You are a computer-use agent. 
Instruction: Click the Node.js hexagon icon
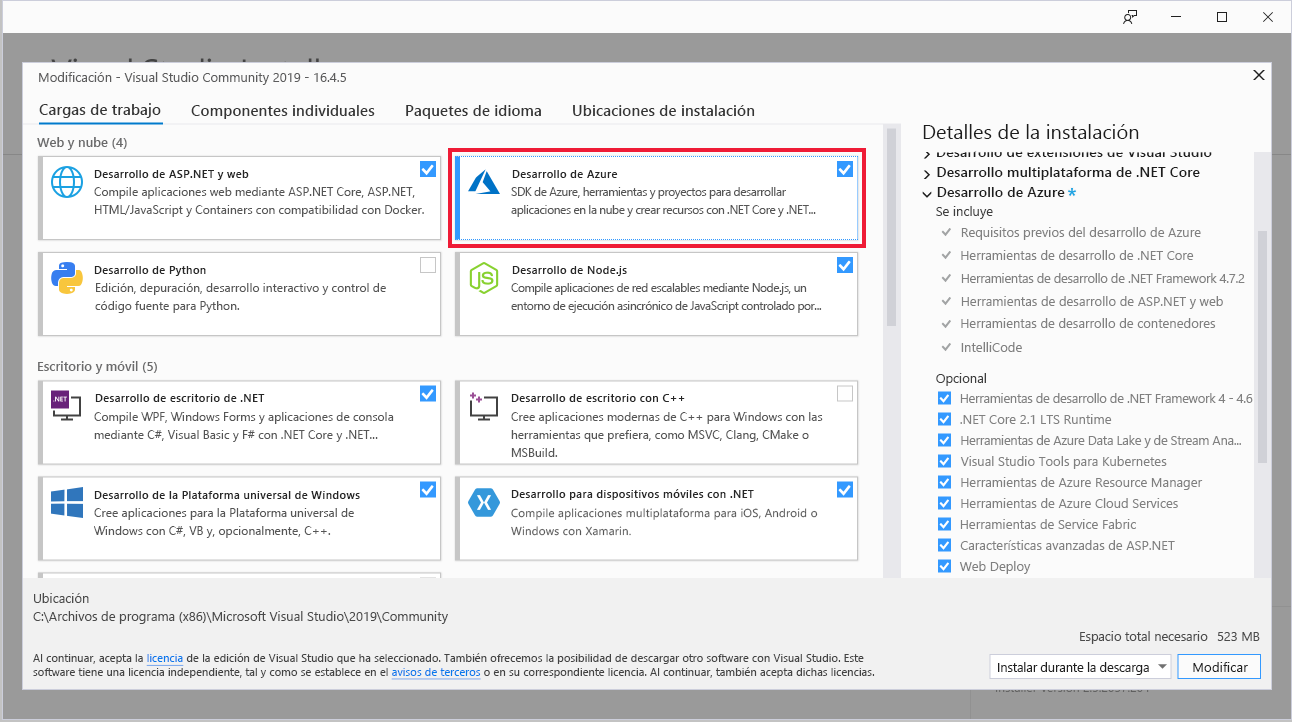(x=484, y=279)
